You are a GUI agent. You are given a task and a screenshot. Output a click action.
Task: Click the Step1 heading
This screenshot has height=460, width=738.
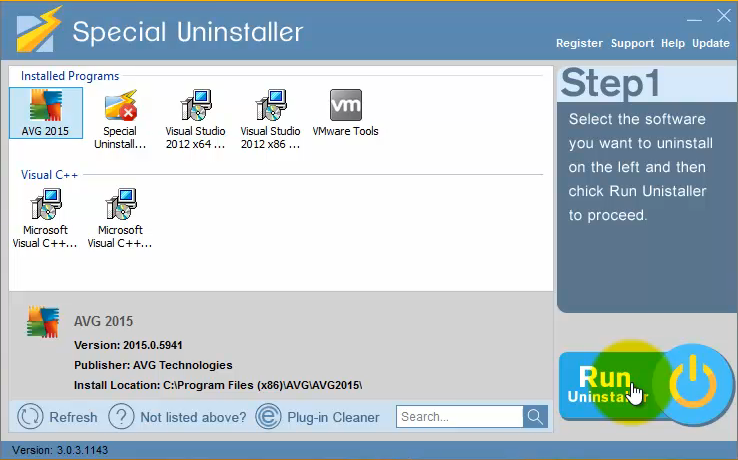tap(610, 83)
